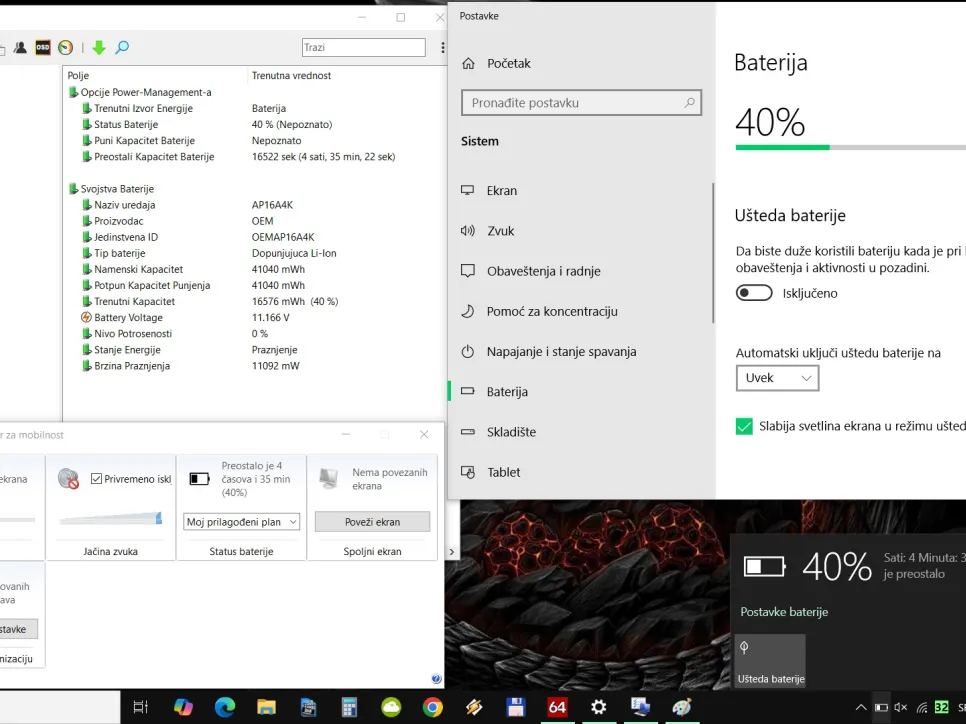
Task: Click the green download arrow toolbar icon
Action: coord(98,47)
